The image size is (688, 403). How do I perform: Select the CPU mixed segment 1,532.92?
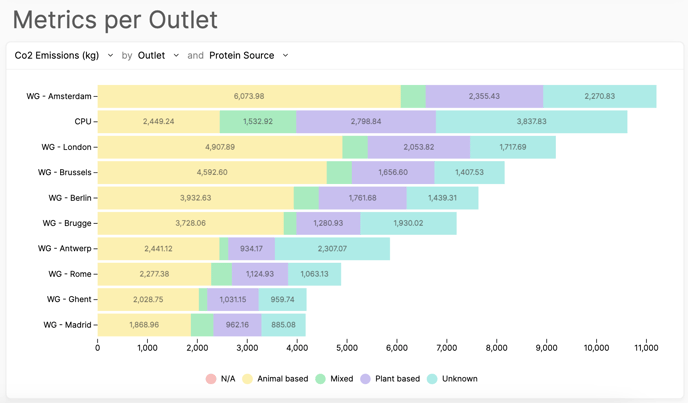click(258, 122)
